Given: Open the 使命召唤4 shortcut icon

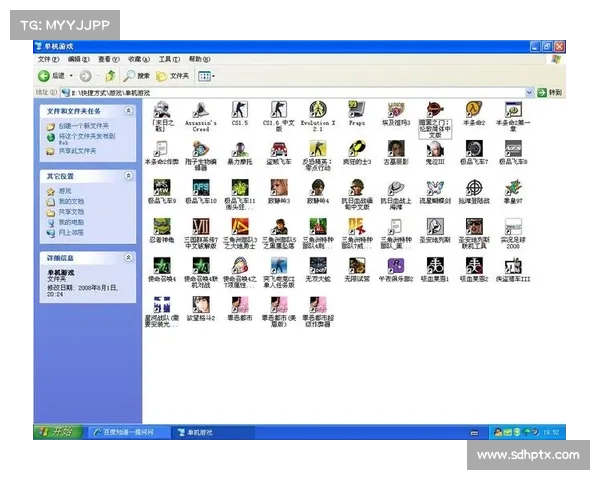Looking at the screenshot, I should pos(162,269).
